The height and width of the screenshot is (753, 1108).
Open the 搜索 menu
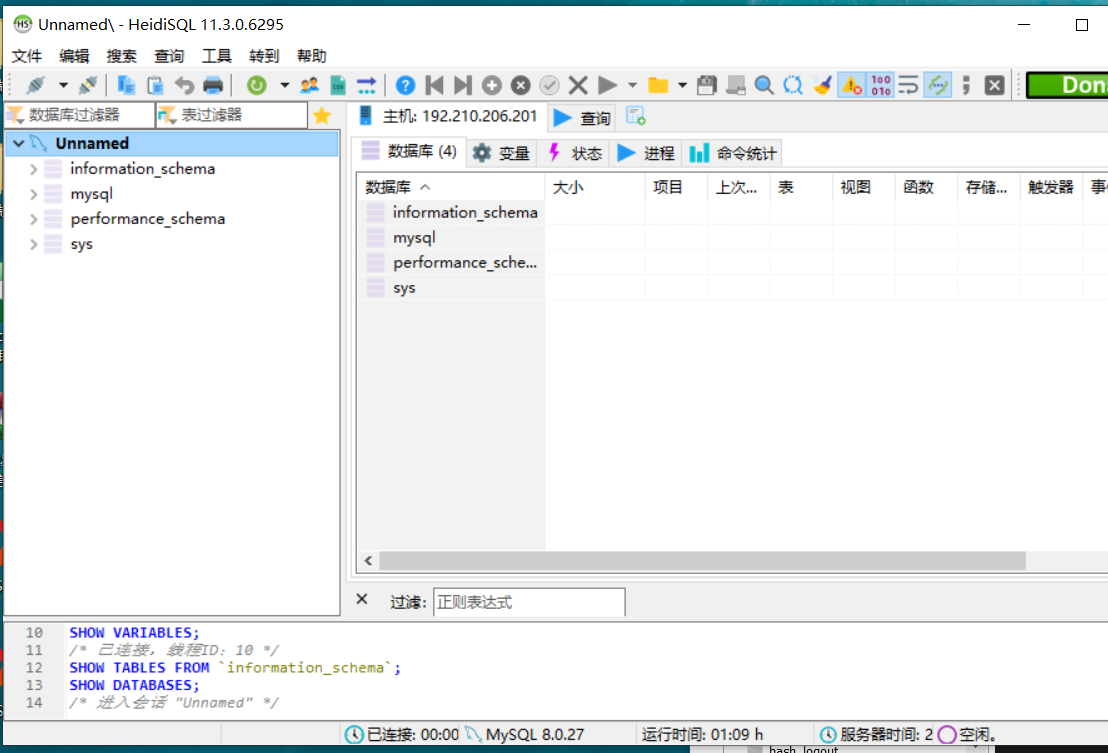coord(122,56)
